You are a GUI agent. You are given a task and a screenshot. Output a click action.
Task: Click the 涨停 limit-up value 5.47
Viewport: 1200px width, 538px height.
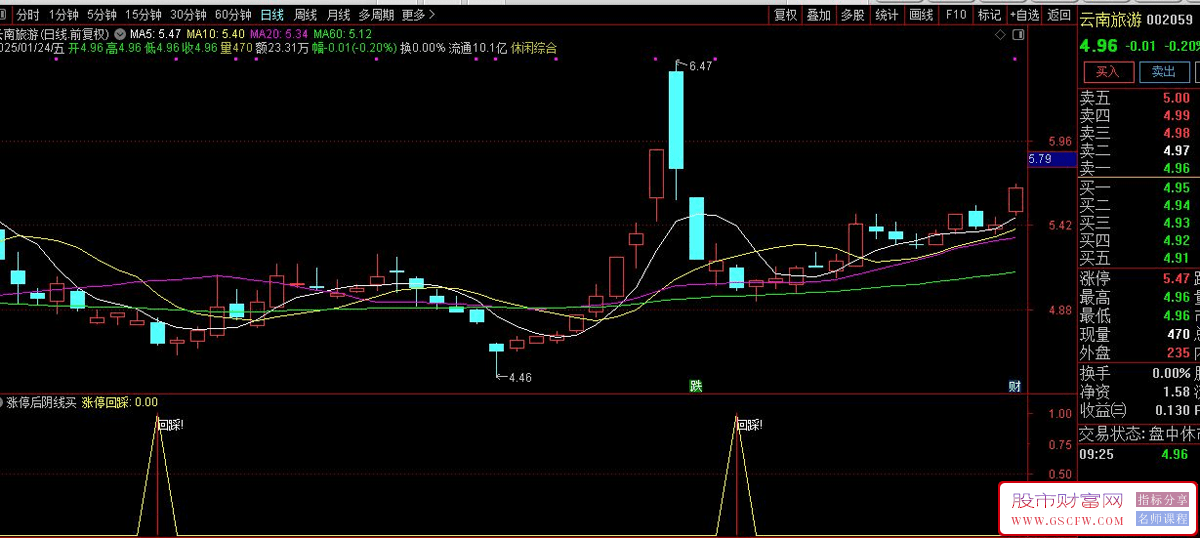(1176, 279)
